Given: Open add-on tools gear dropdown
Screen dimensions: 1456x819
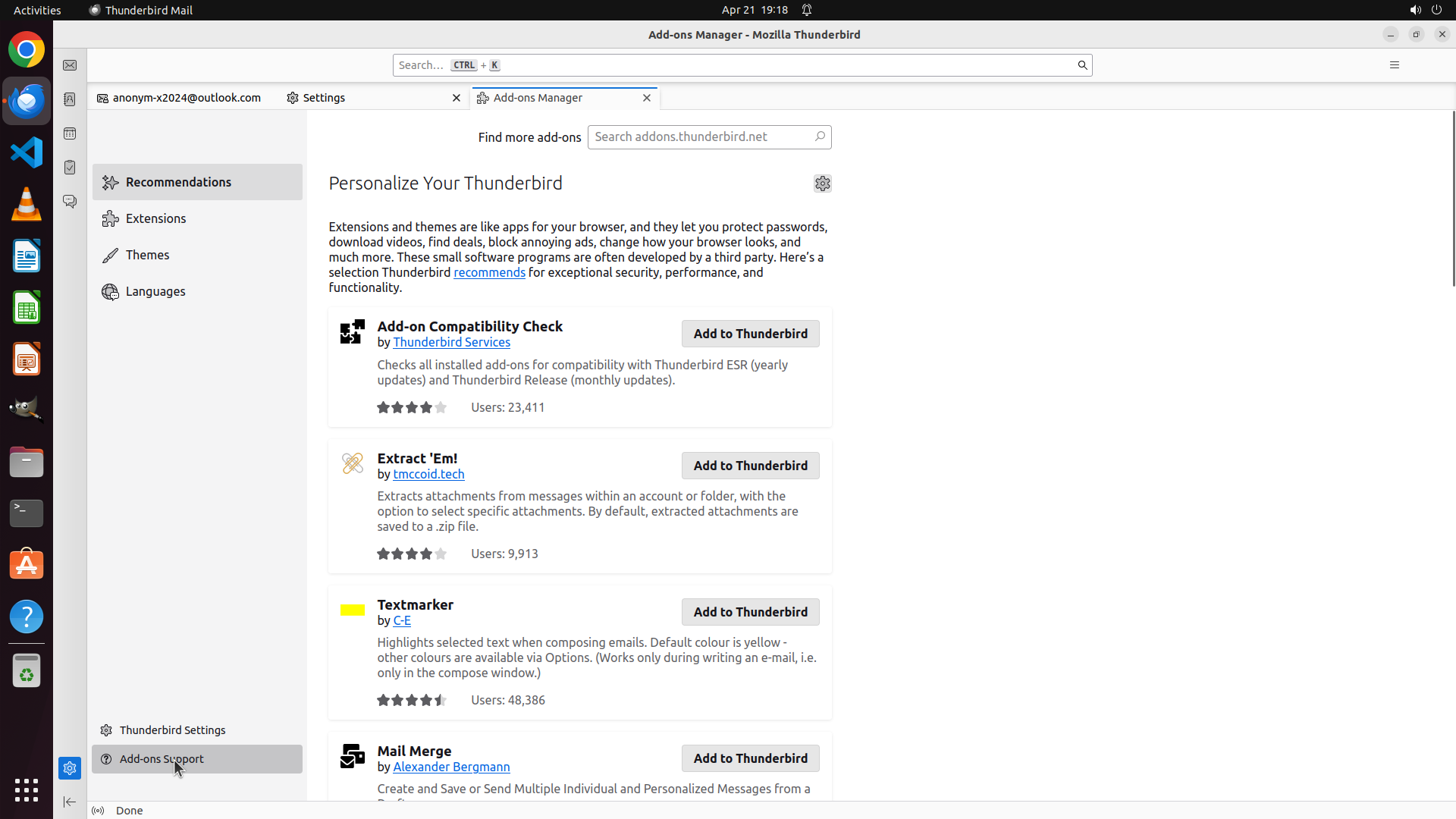Looking at the screenshot, I should 822,184.
